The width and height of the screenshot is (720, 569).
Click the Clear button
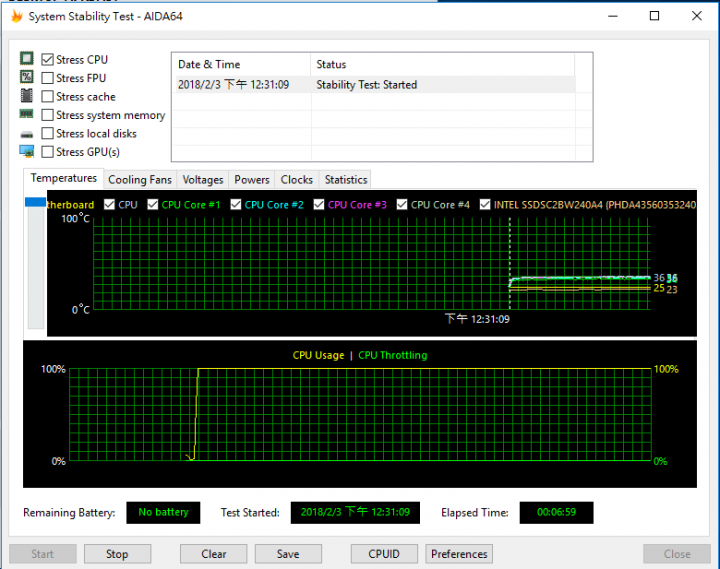[214, 554]
